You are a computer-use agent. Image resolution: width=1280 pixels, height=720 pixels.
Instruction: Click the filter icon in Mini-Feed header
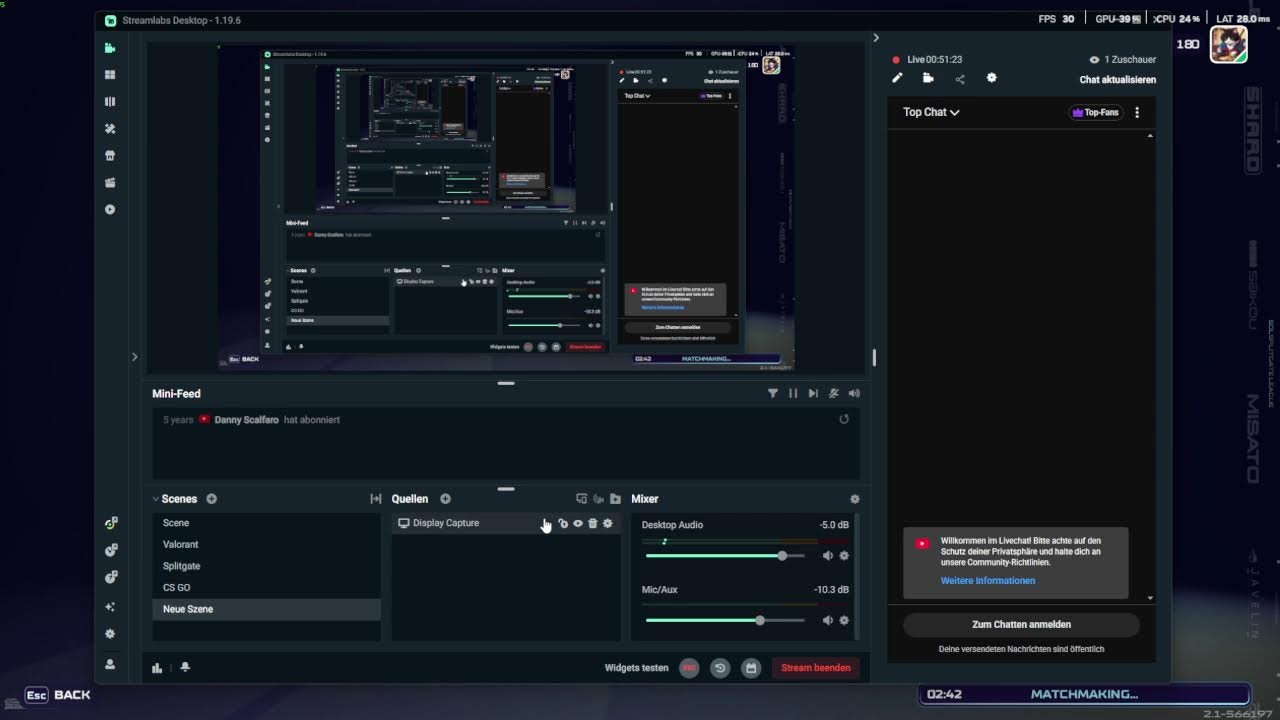[x=772, y=393]
